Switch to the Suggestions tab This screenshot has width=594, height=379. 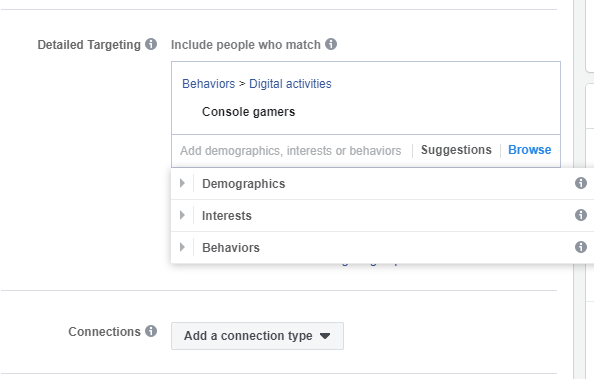(456, 150)
